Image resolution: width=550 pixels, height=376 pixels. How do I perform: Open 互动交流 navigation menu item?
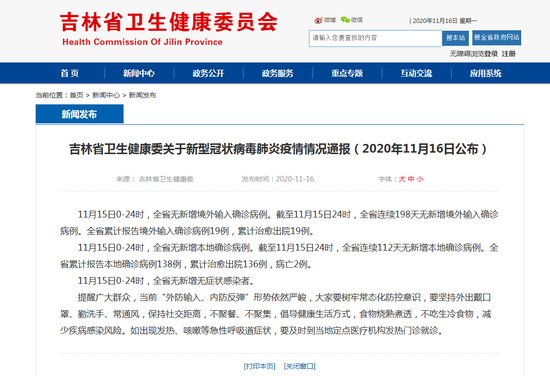coord(416,73)
